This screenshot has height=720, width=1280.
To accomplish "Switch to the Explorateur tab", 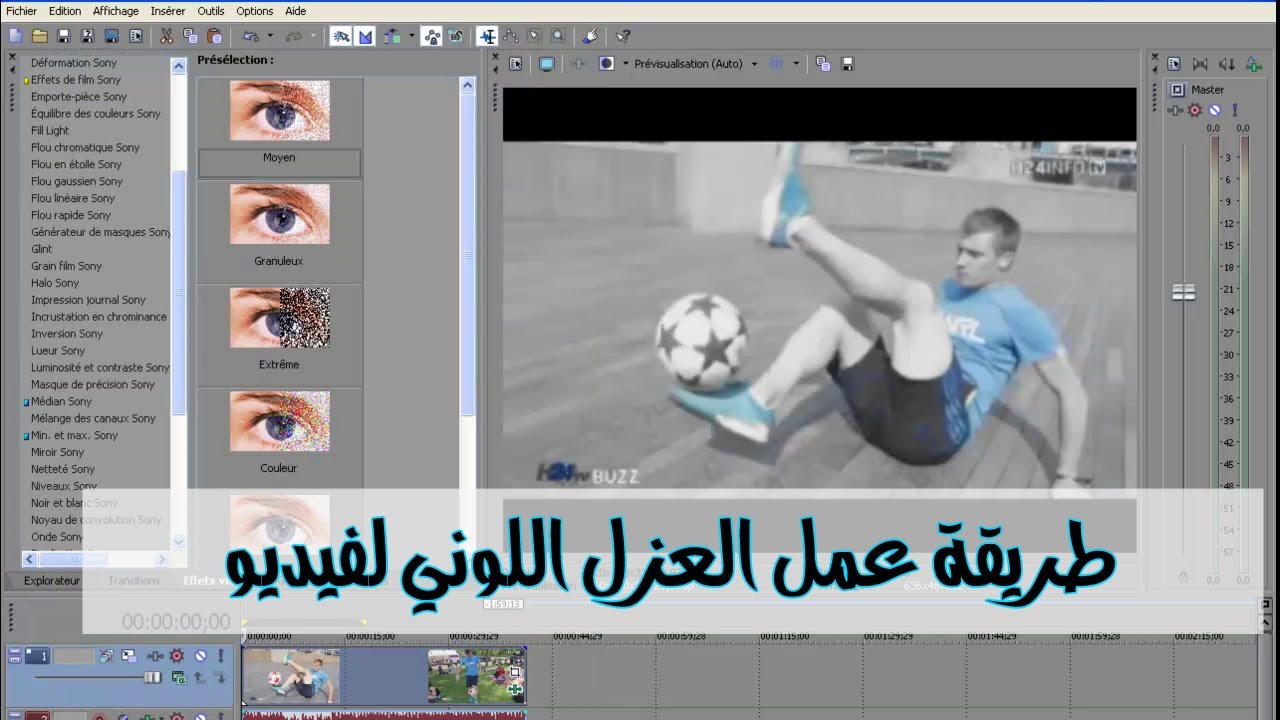I will [x=51, y=580].
